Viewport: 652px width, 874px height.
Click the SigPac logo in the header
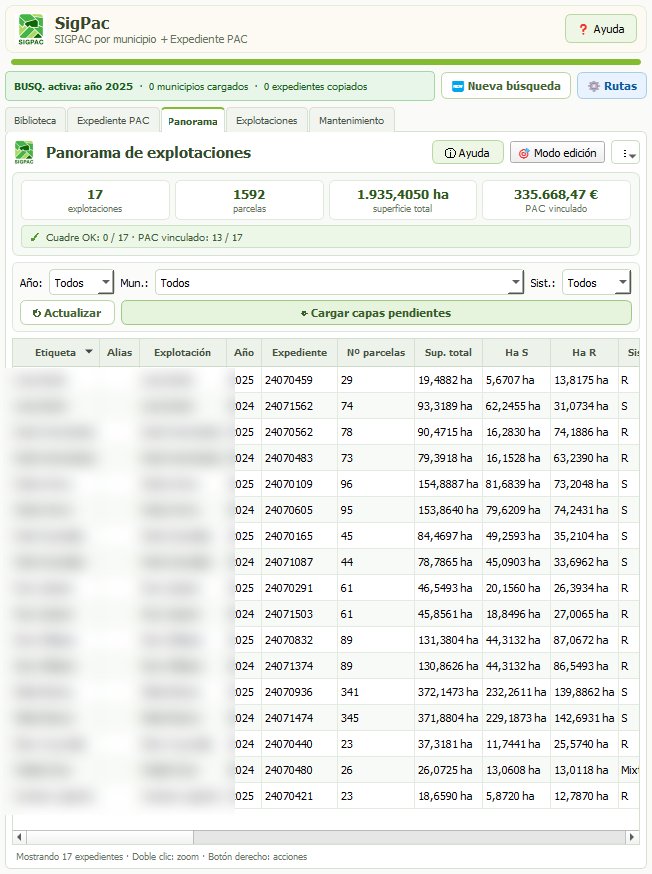pos(31,29)
